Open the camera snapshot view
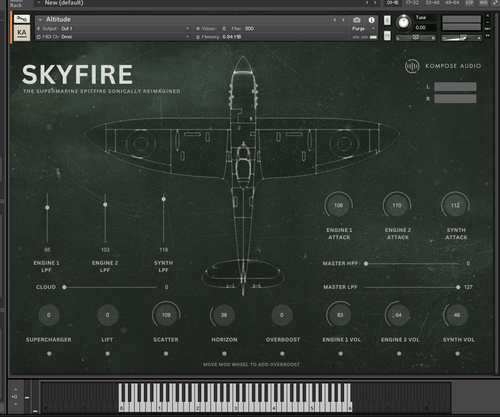Screen dimensions: 500x417 [357, 20]
